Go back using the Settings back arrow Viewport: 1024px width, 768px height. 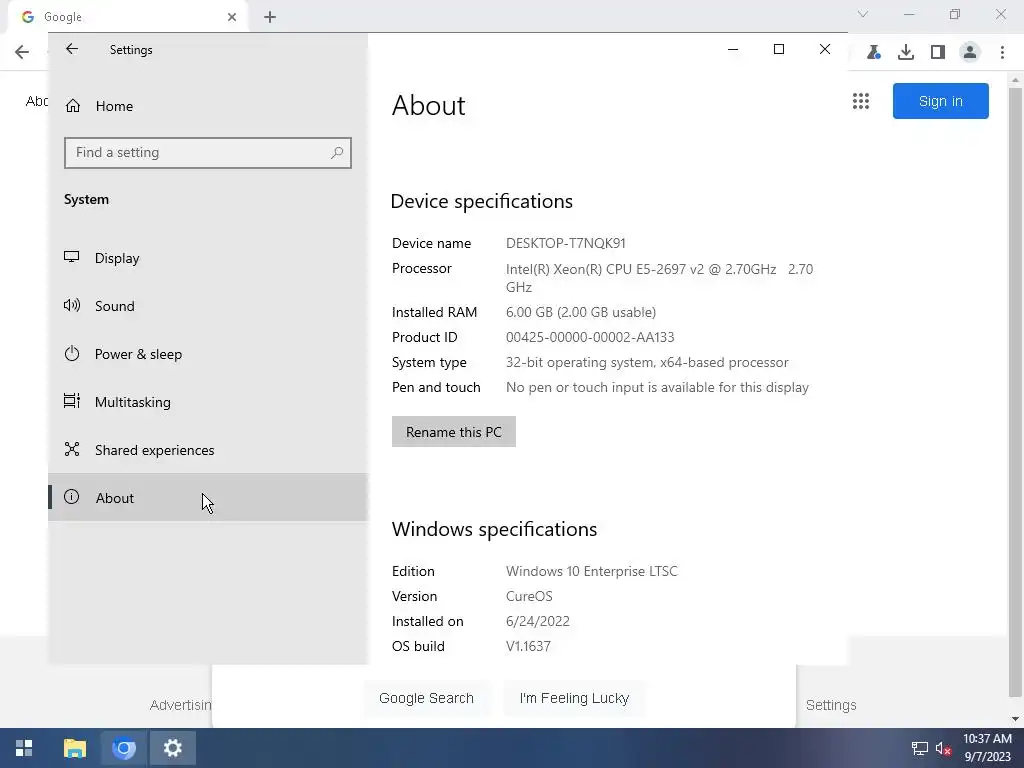[72, 49]
